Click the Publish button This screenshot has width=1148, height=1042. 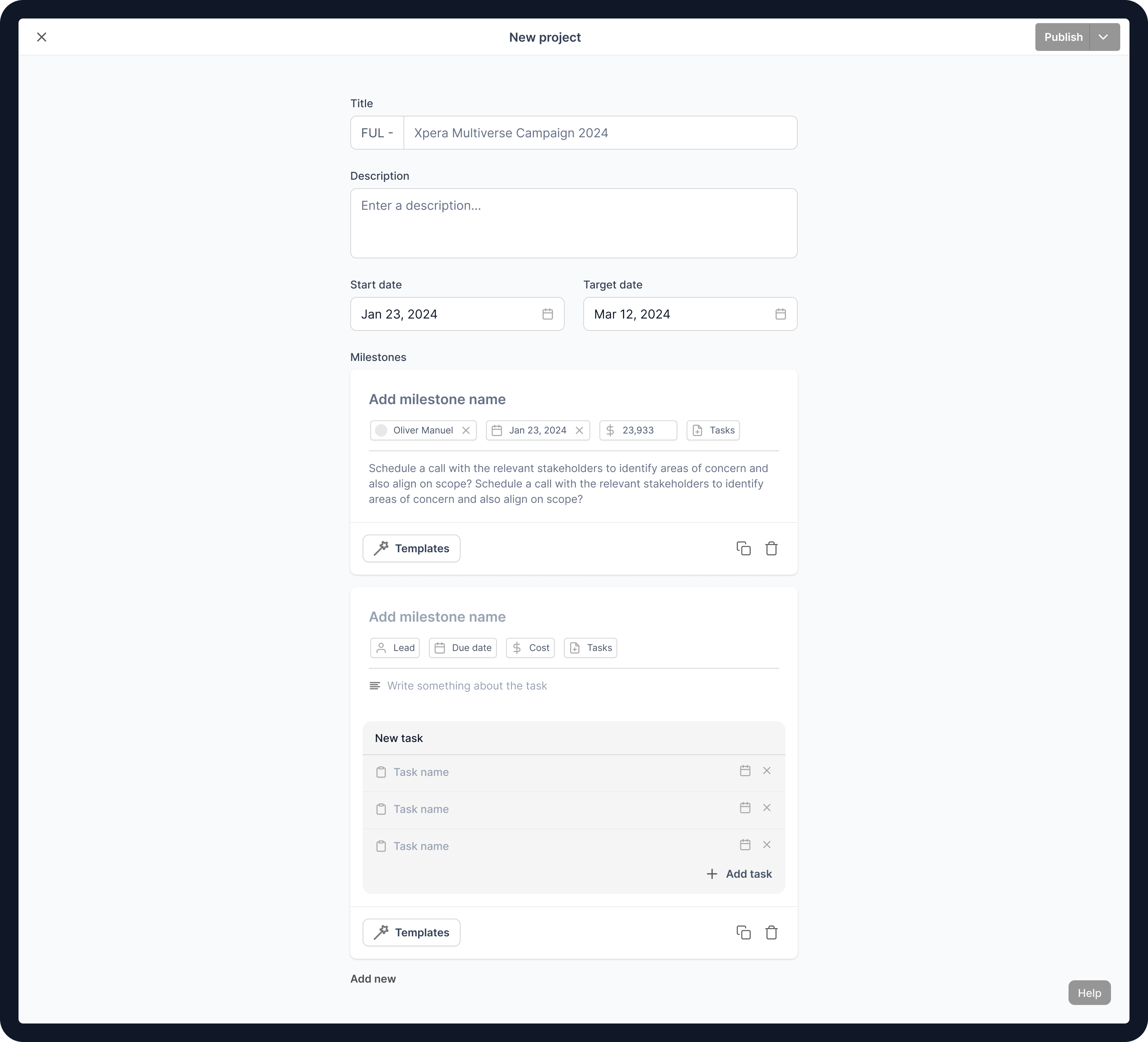pyautogui.click(x=1063, y=37)
